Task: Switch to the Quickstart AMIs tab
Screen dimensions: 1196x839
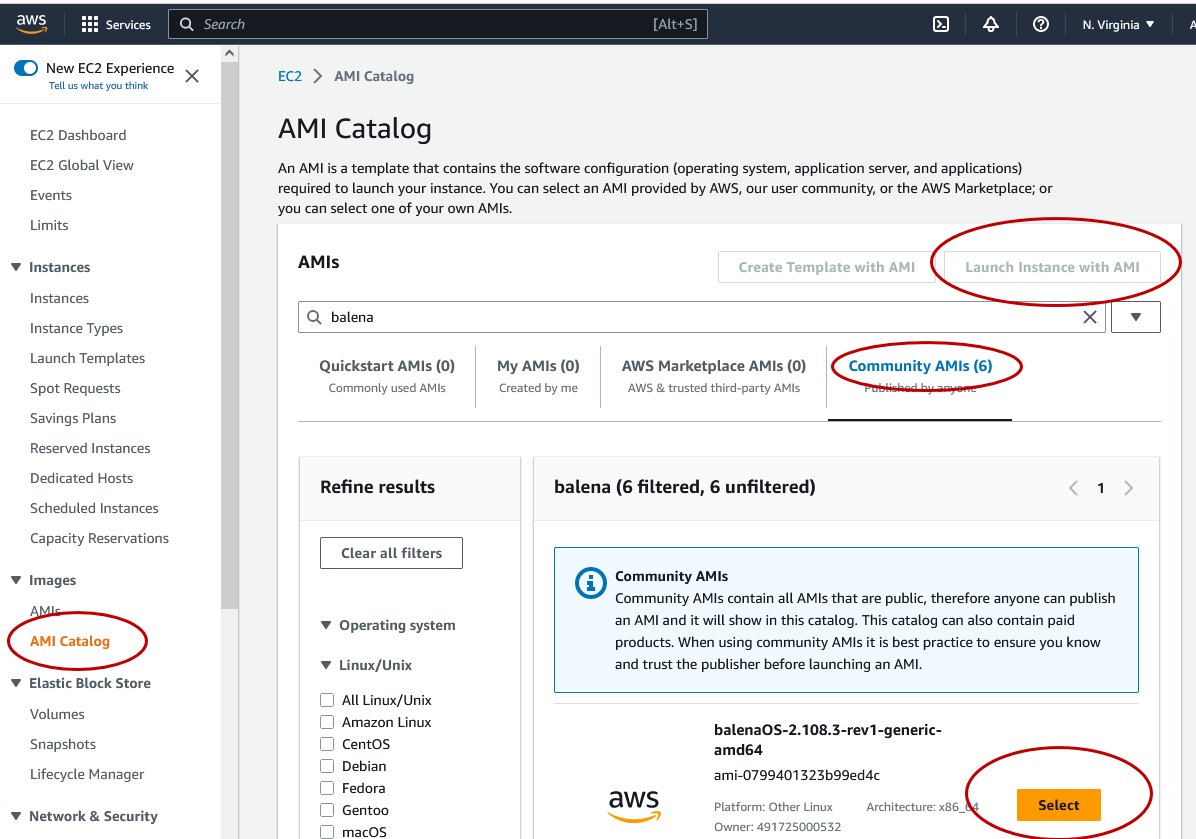Action: (387, 376)
